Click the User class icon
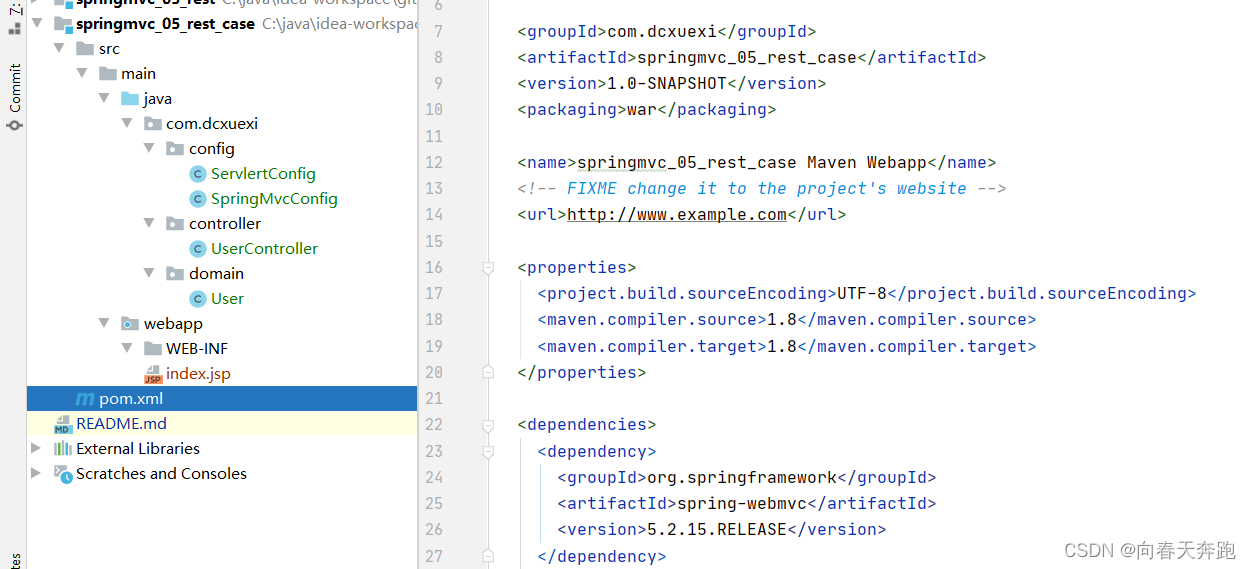Screen dimensions: 1251x569 198,299
